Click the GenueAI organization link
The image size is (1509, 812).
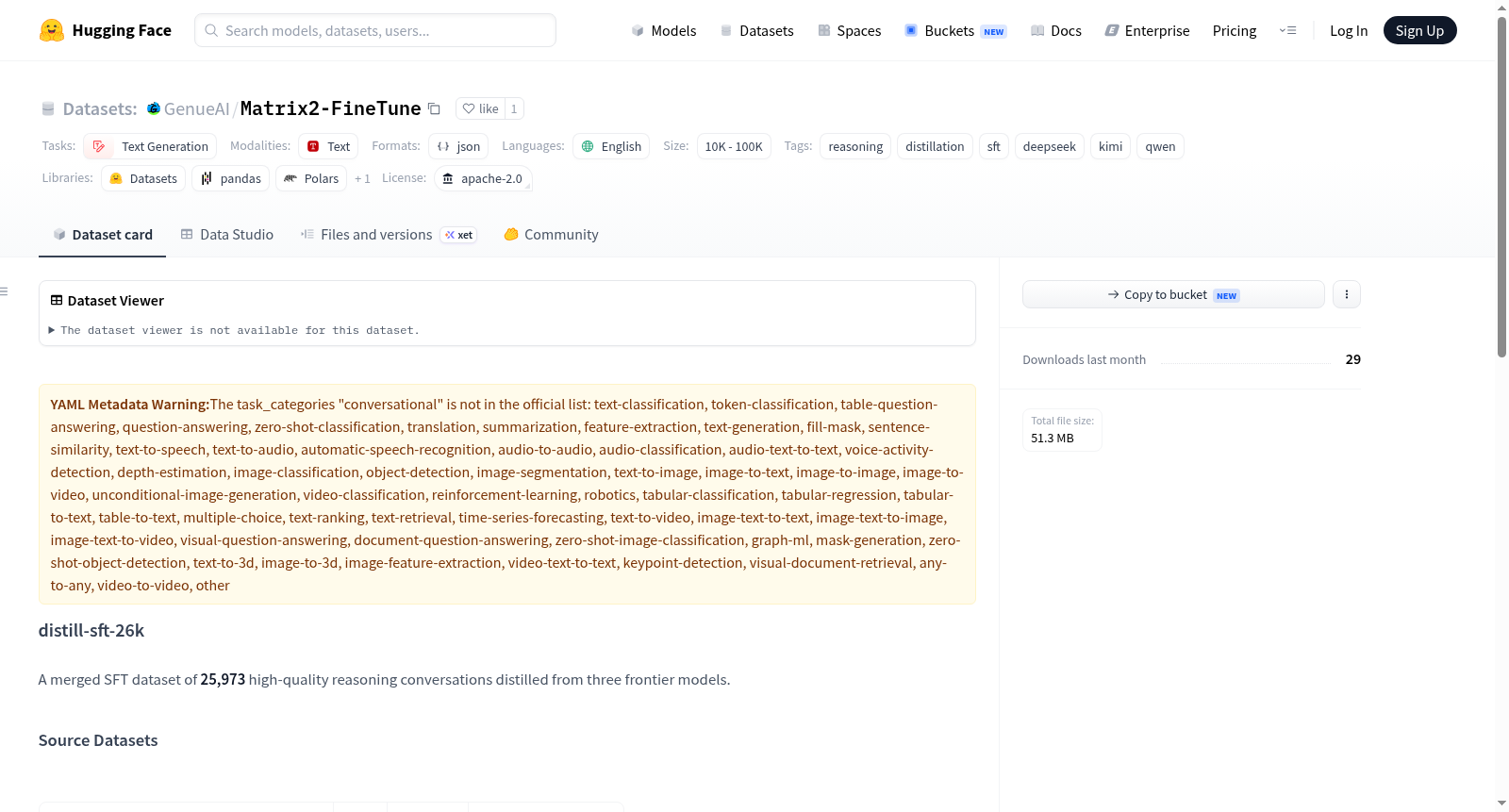[196, 108]
